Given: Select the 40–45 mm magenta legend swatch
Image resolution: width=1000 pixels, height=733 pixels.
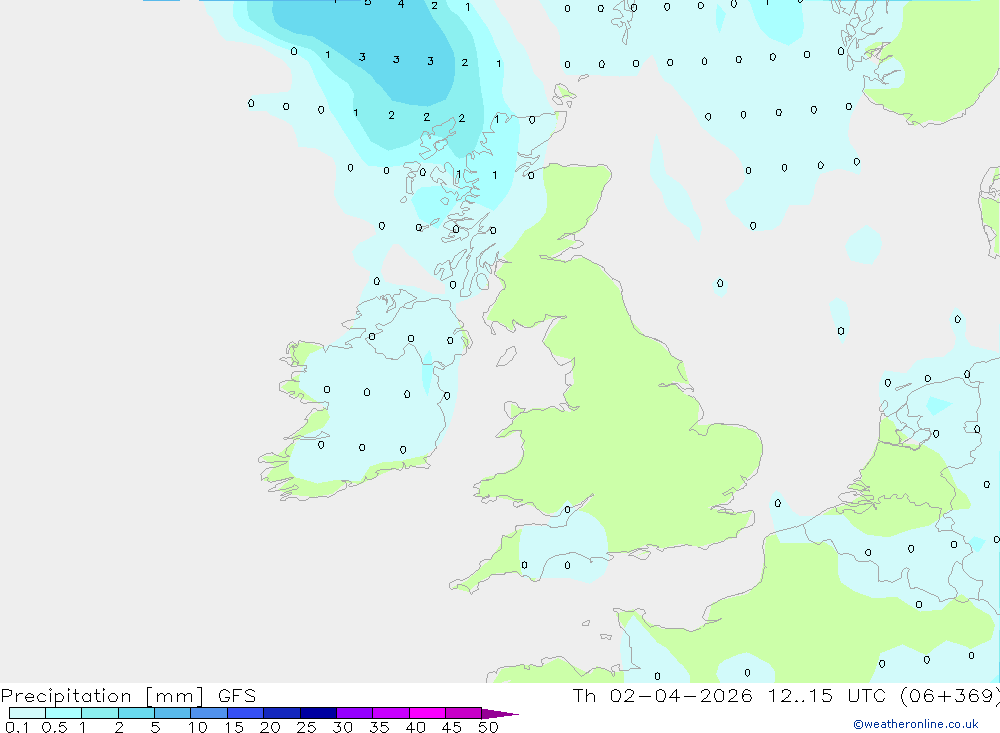Looking at the screenshot, I should click(x=427, y=713).
